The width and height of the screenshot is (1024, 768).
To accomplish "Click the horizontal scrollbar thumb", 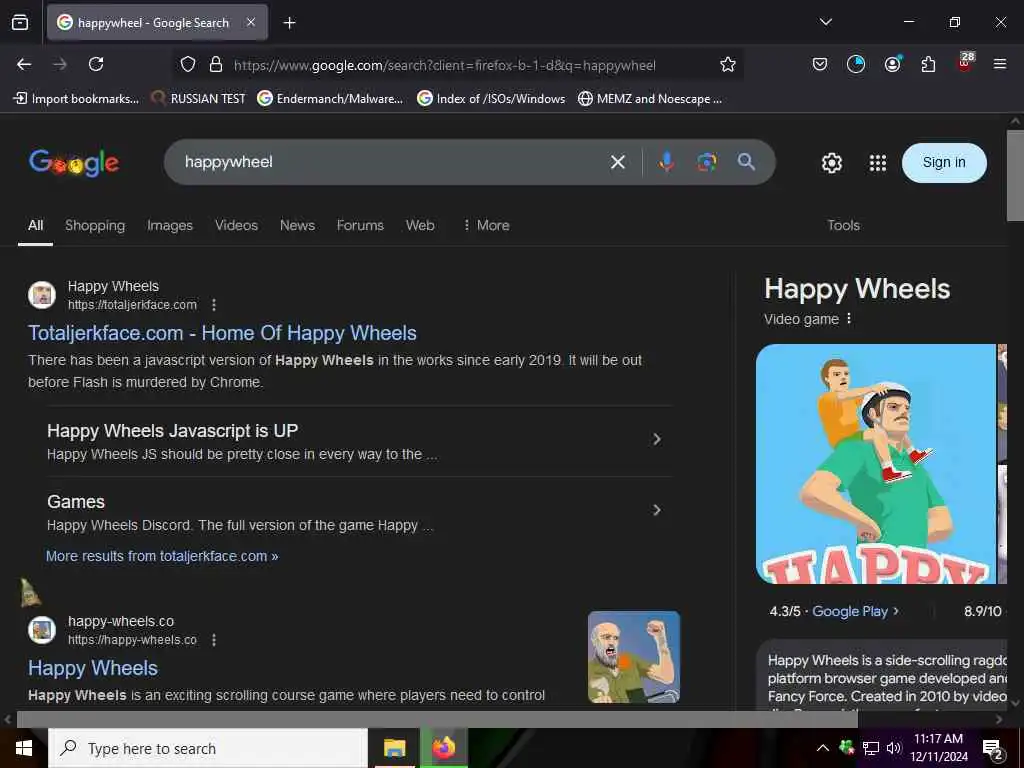I will coord(437,720).
